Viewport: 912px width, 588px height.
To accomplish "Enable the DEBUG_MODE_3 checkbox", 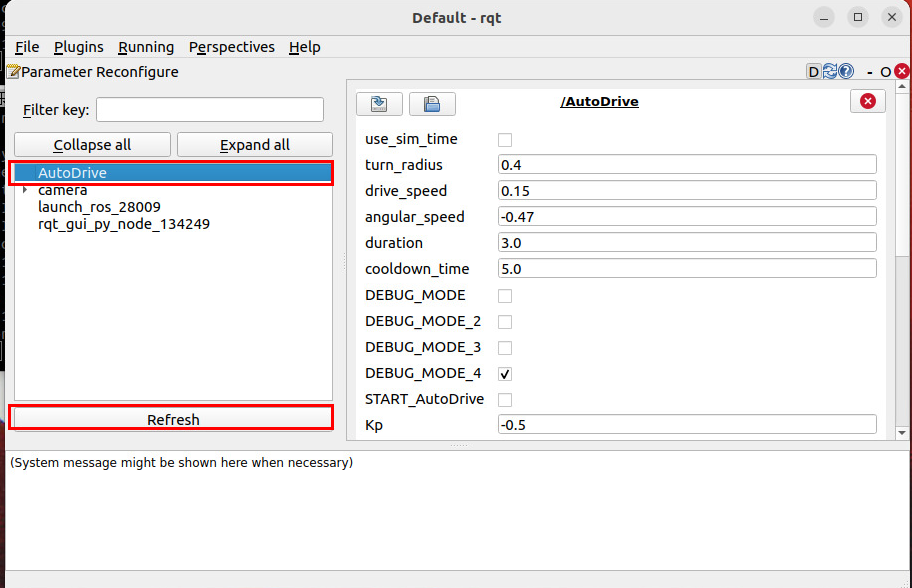I will (x=505, y=348).
